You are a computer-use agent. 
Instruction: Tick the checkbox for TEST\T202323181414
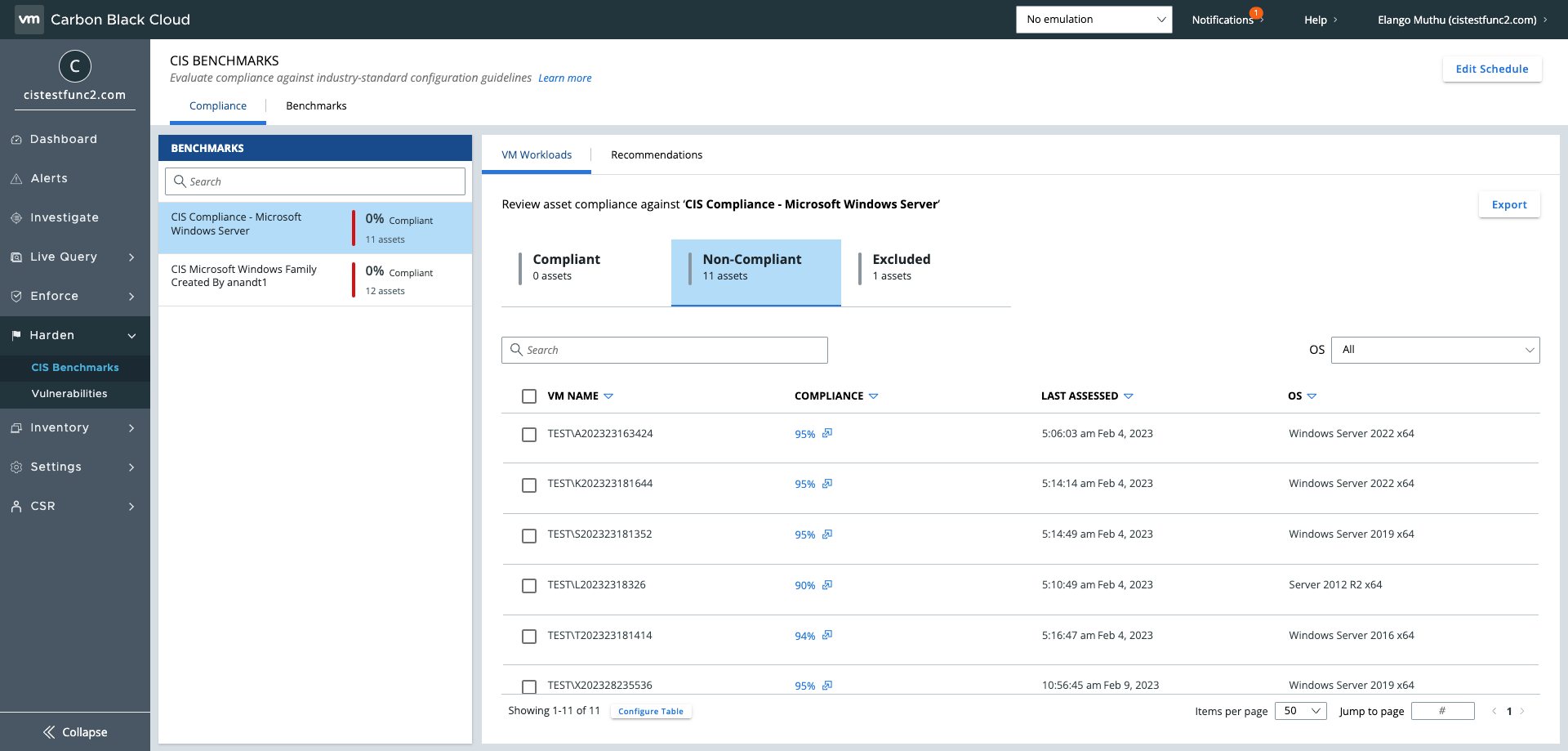[529, 637]
